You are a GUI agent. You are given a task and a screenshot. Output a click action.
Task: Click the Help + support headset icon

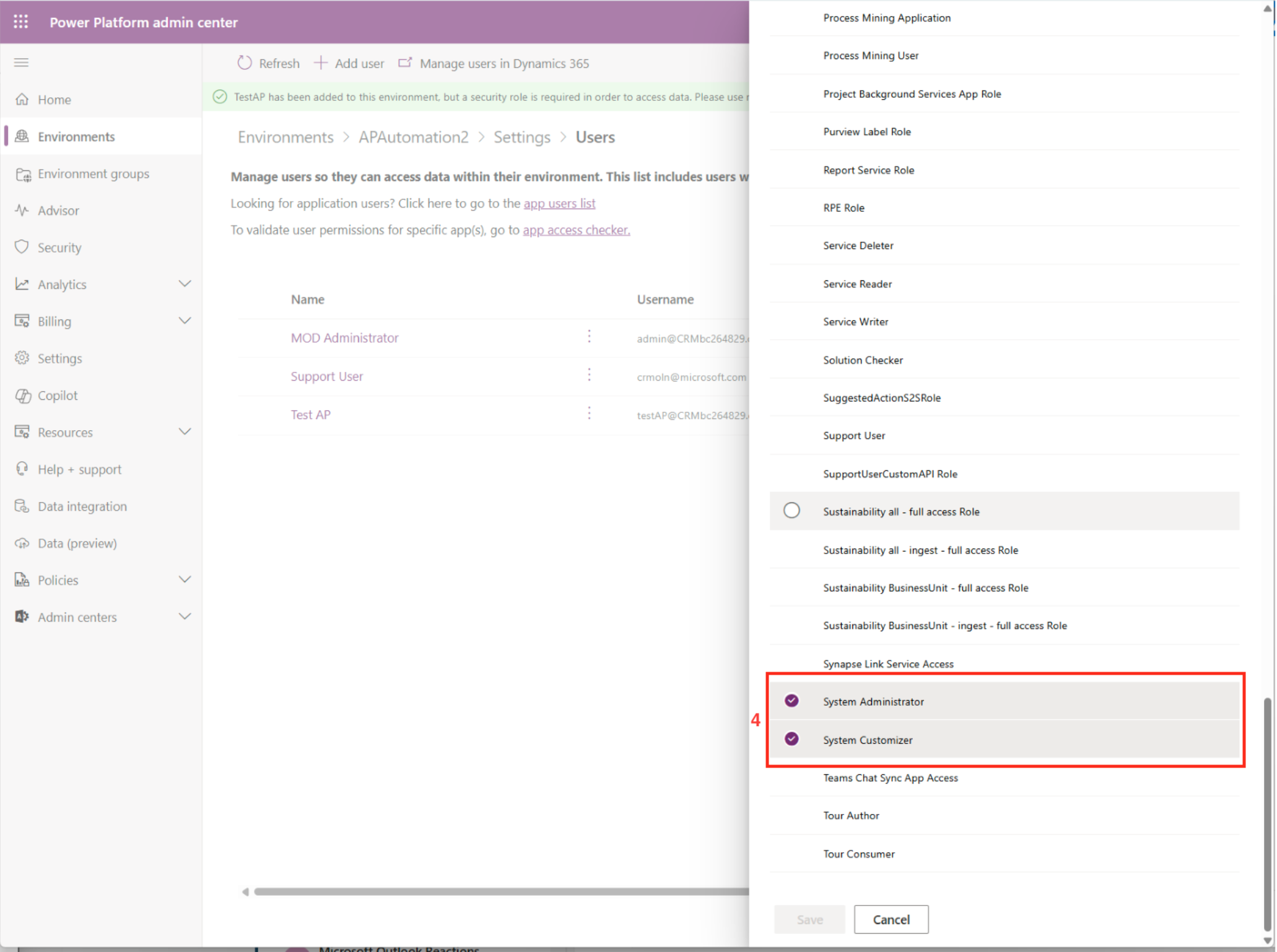[22, 469]
